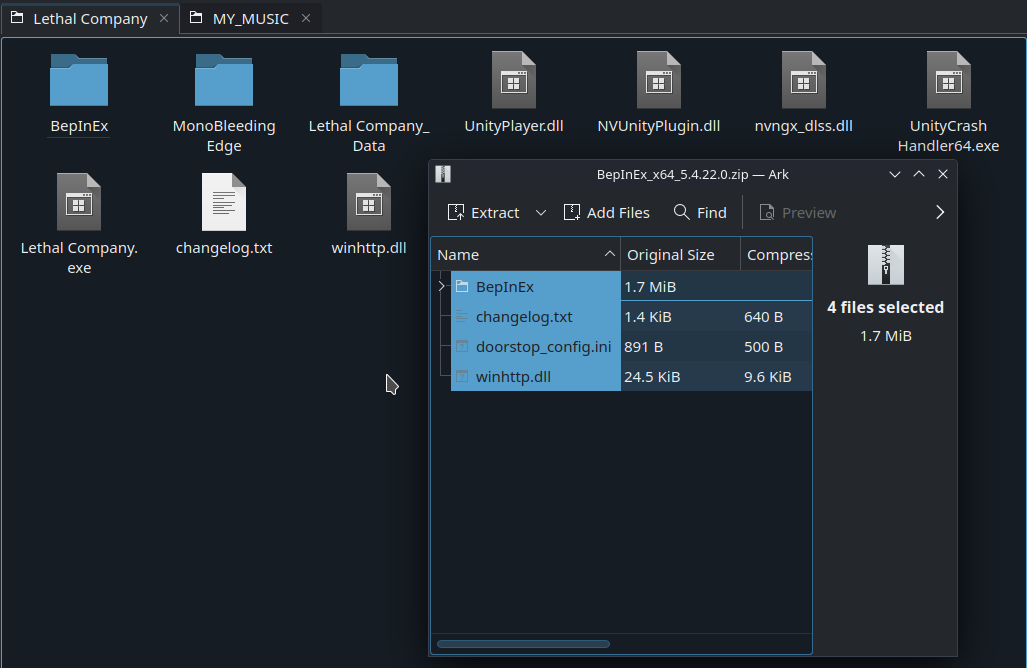1027x668 pixels.
Task: Minimize the Ark window
Action: pos(895,174)
